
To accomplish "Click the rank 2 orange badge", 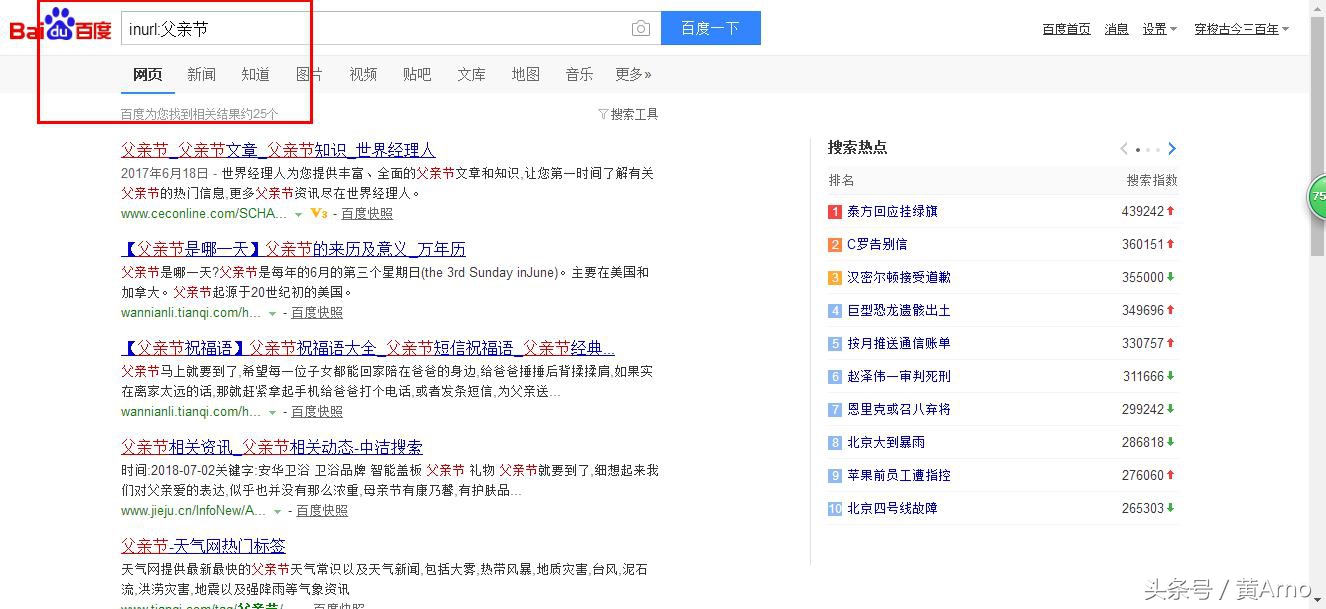I will [x=835, y=244].
